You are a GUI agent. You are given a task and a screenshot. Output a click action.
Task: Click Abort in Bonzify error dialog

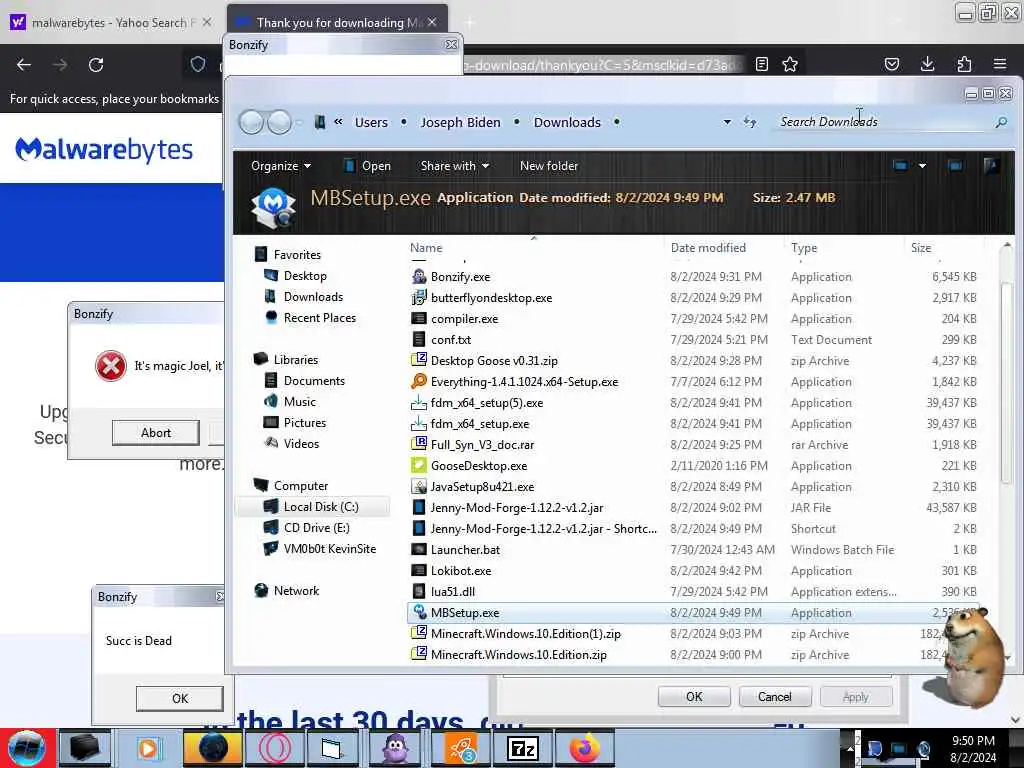coord(155,432)
